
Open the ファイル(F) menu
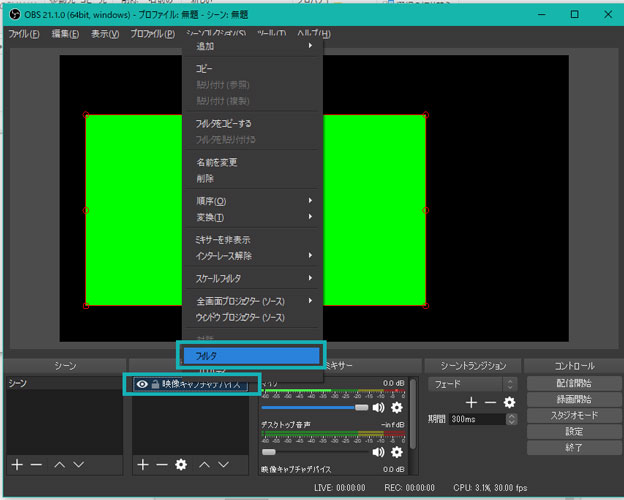(24, 34)
